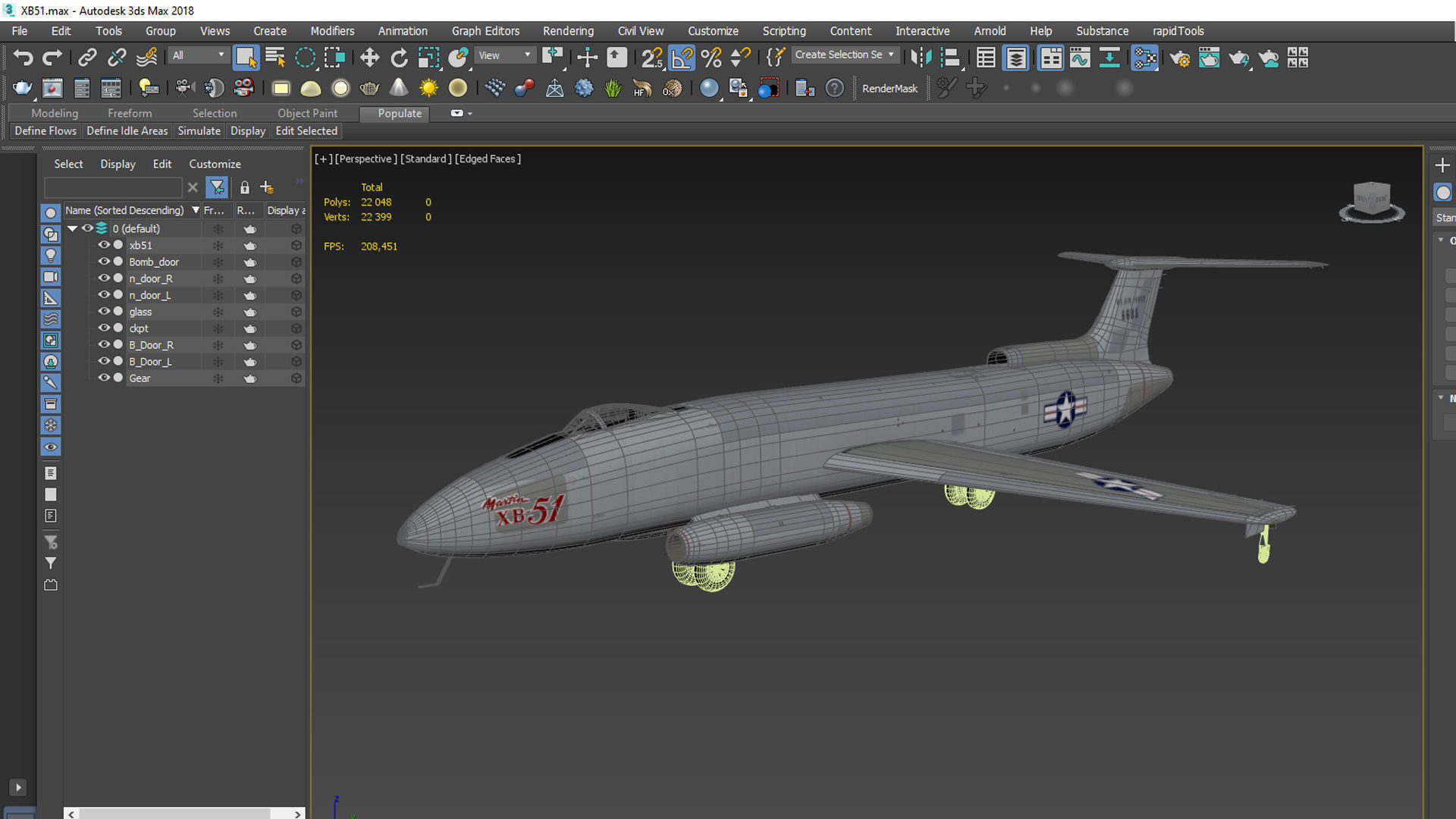Click the Scene Explorer search field

[x=113, y=187]
